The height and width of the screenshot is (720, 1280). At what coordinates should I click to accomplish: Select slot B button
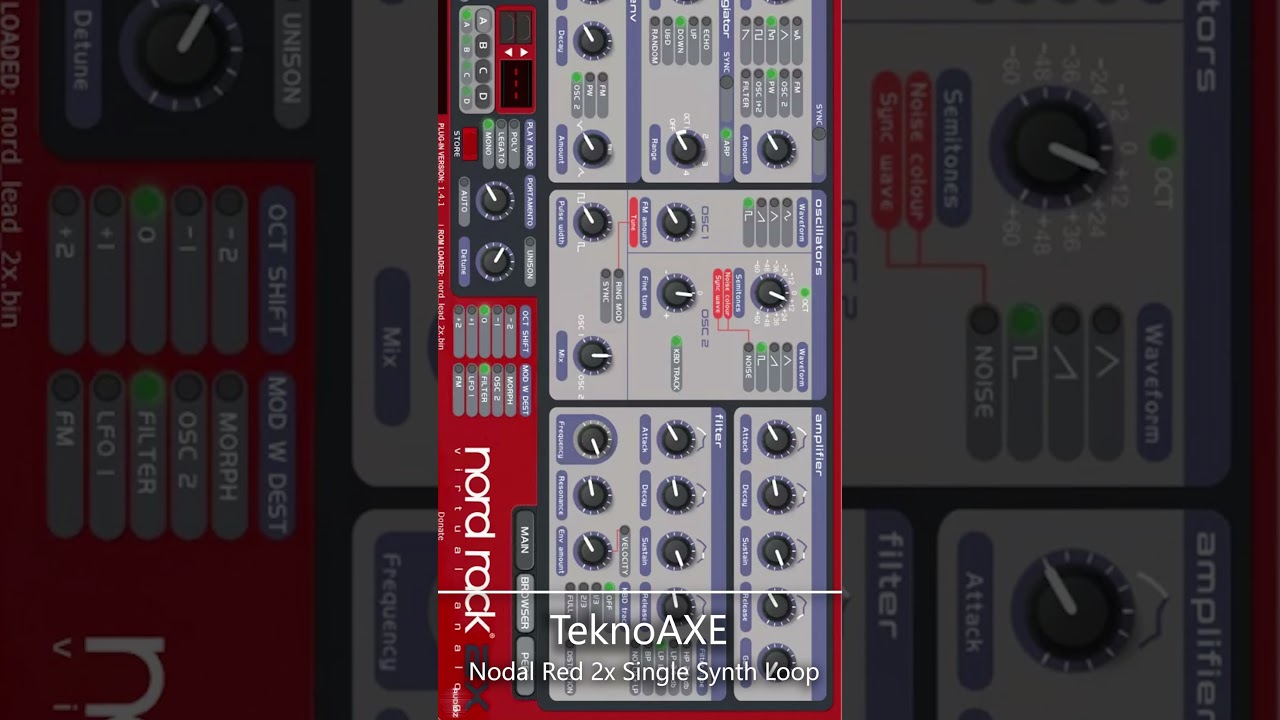[483, 45]
